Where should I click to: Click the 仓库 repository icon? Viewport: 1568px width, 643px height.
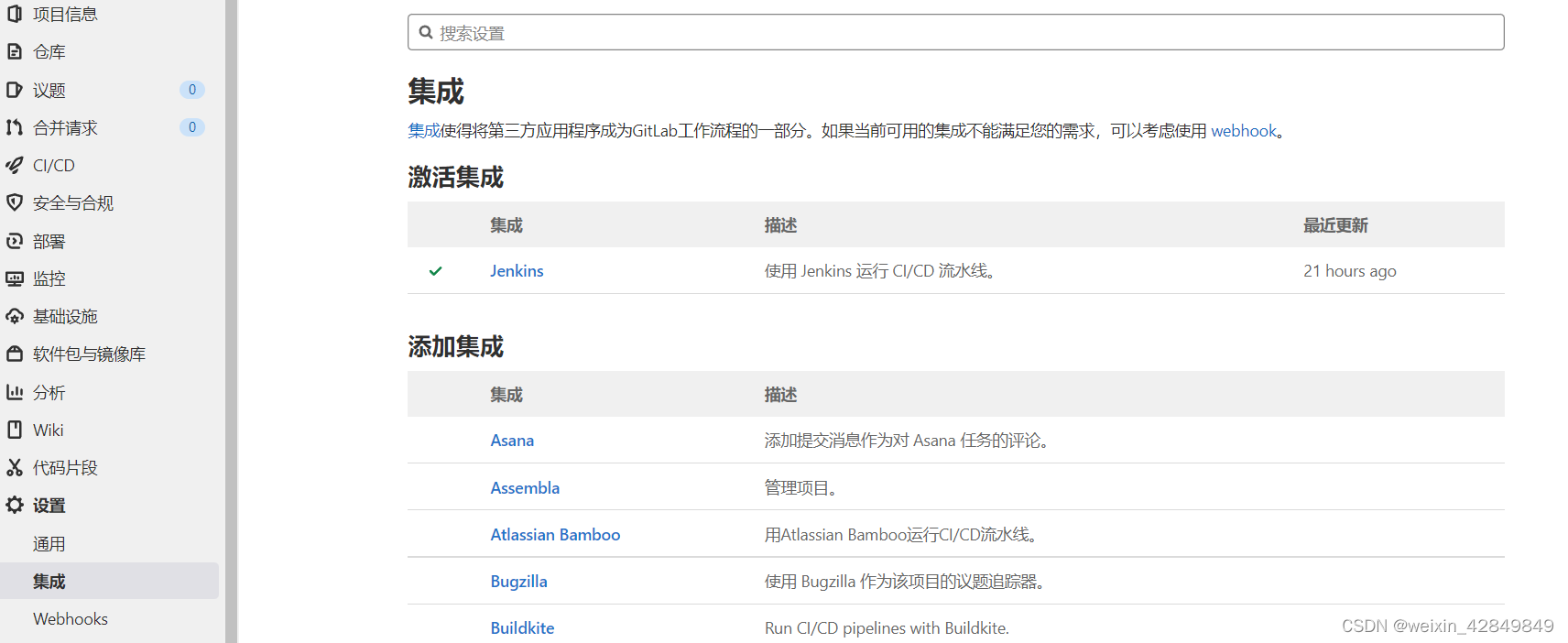click(15, 51)
